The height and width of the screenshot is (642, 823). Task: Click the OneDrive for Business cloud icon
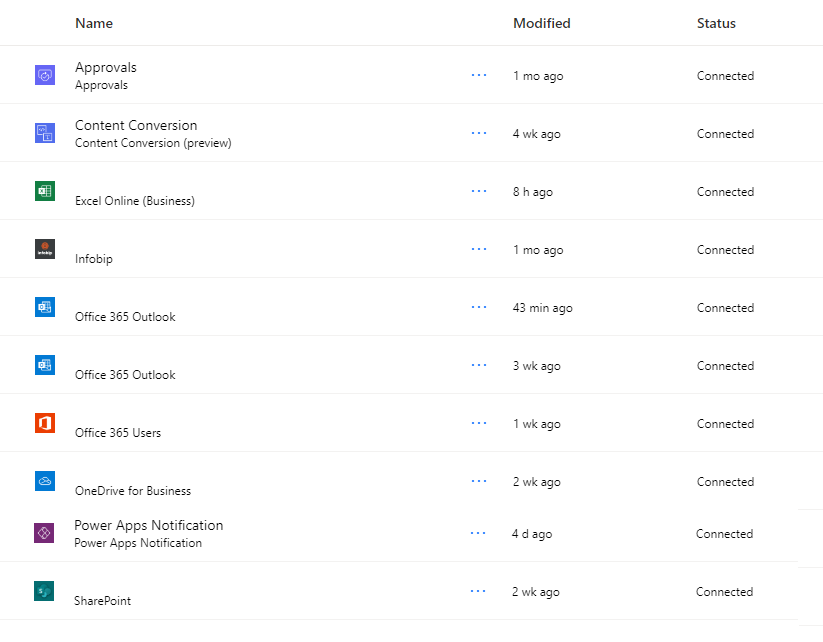click(44, 481)
